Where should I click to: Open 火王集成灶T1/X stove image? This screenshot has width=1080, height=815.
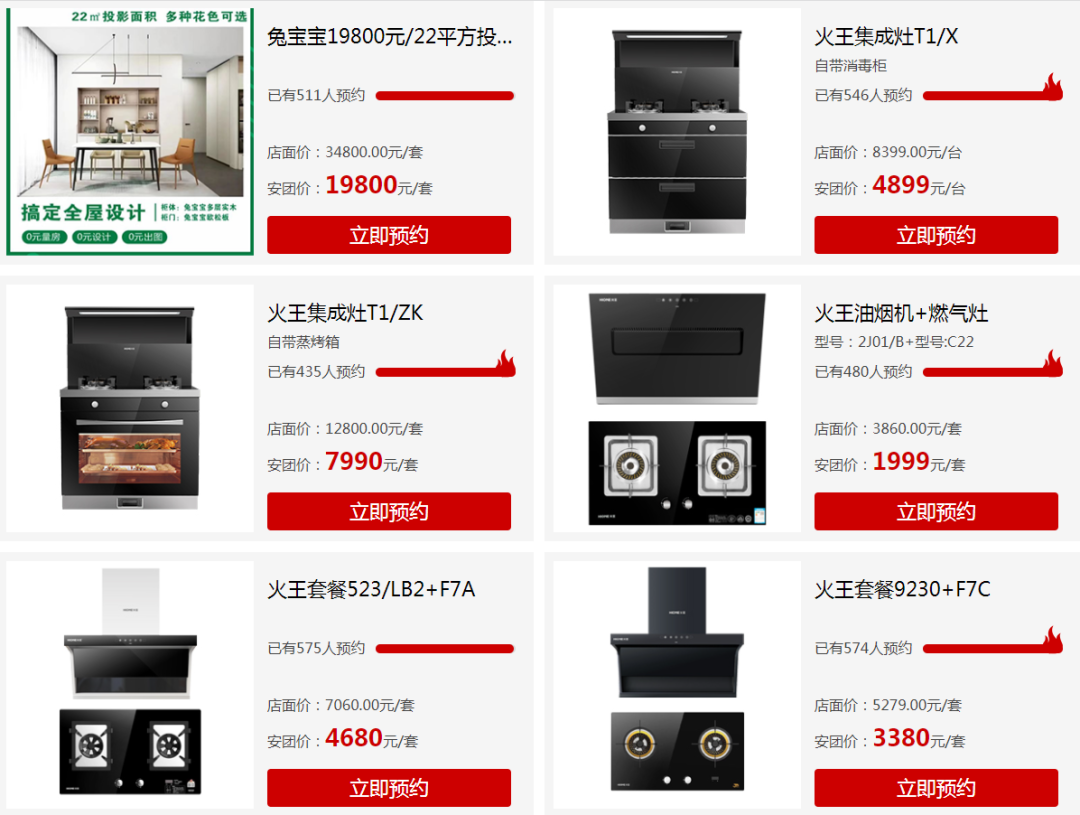pos(677,132)
